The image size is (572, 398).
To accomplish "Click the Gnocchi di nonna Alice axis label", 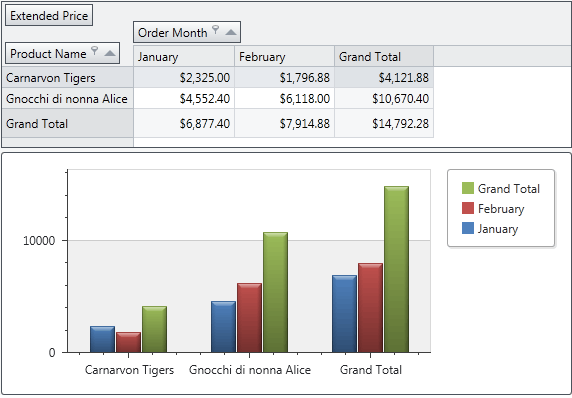I will coord(250,370).
